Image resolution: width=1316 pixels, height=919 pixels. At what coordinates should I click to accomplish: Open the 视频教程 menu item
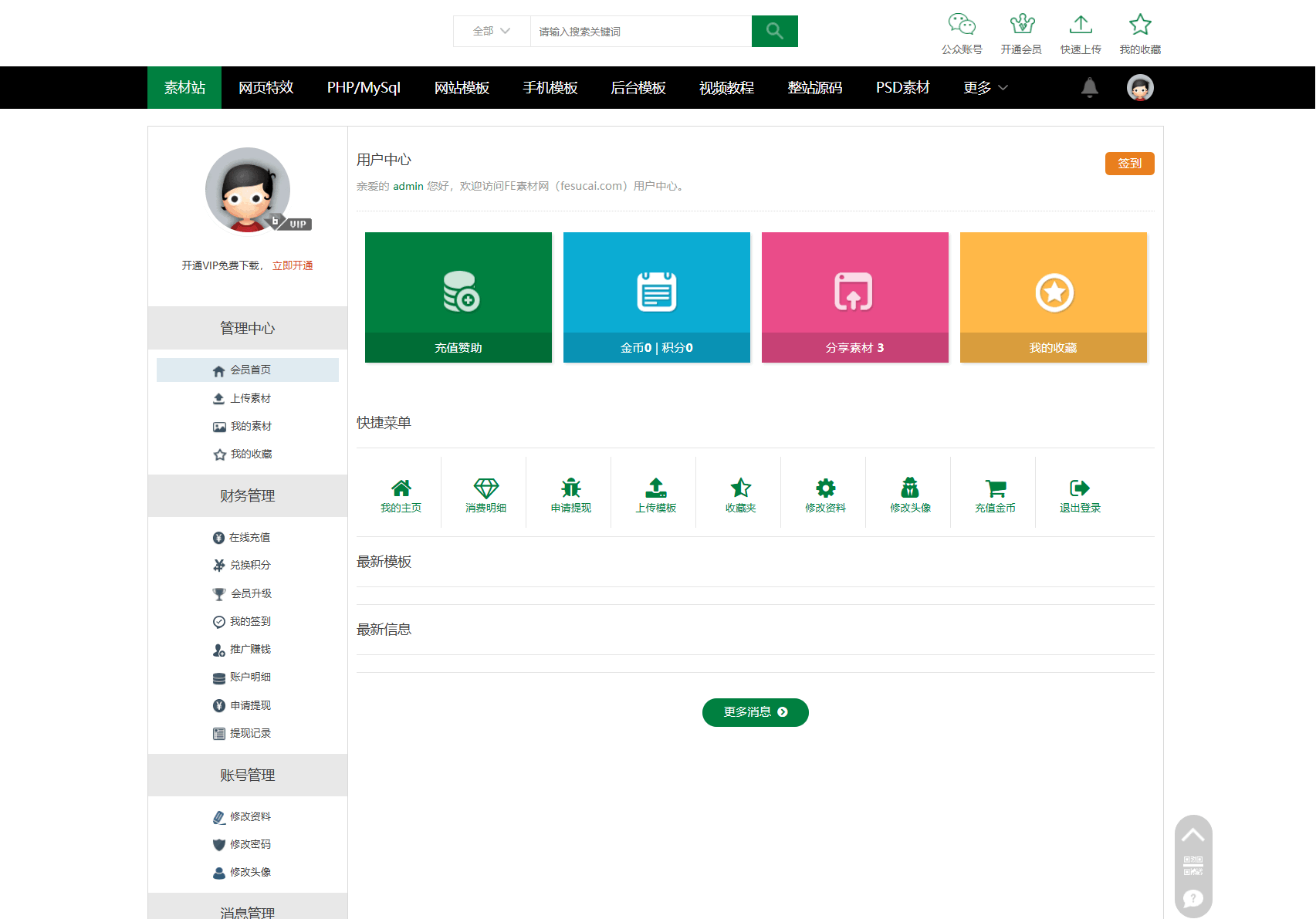tap(726, 87)
